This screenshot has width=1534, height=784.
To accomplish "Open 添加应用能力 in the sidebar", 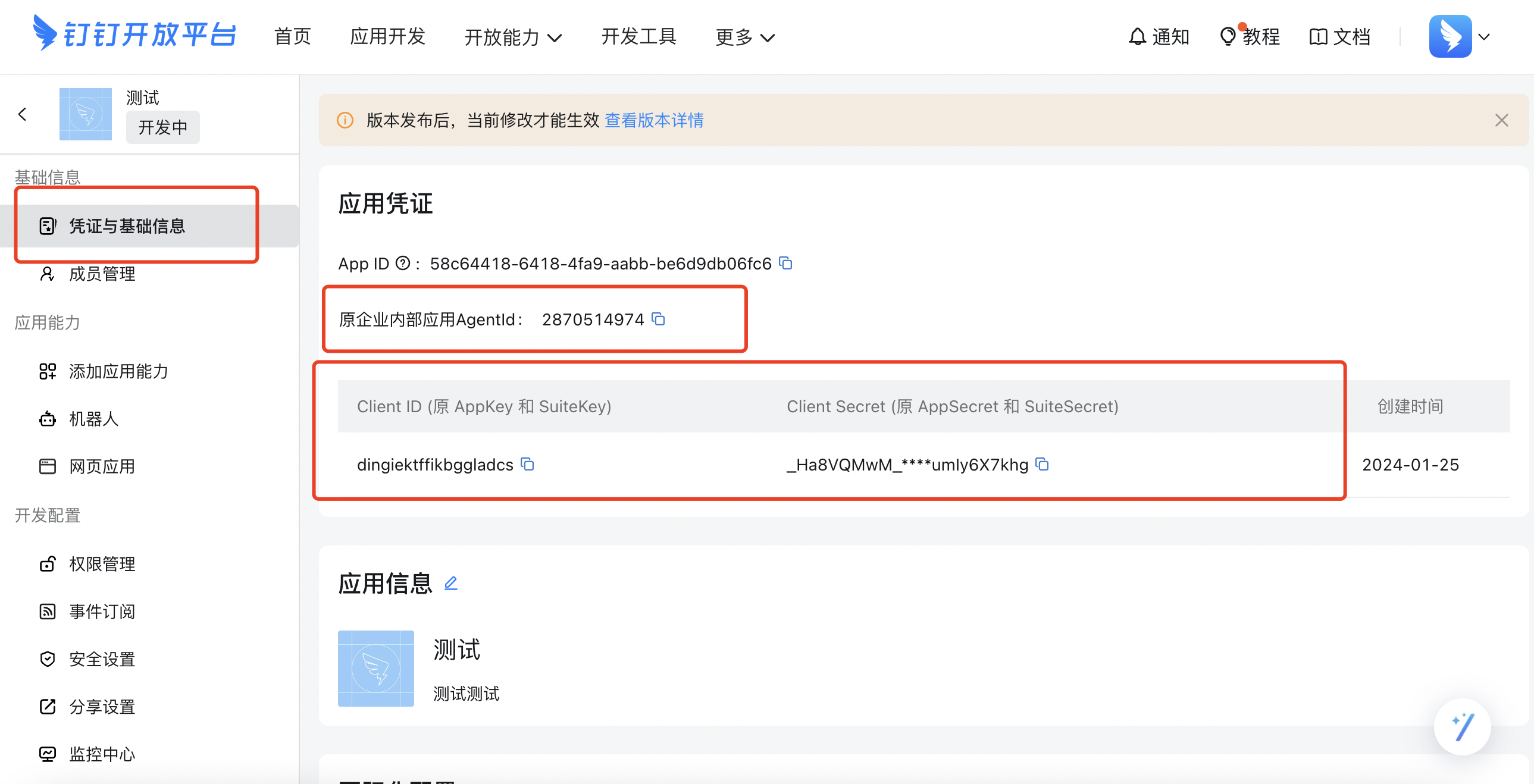I will pyautogui.click(x=118, y=371).
